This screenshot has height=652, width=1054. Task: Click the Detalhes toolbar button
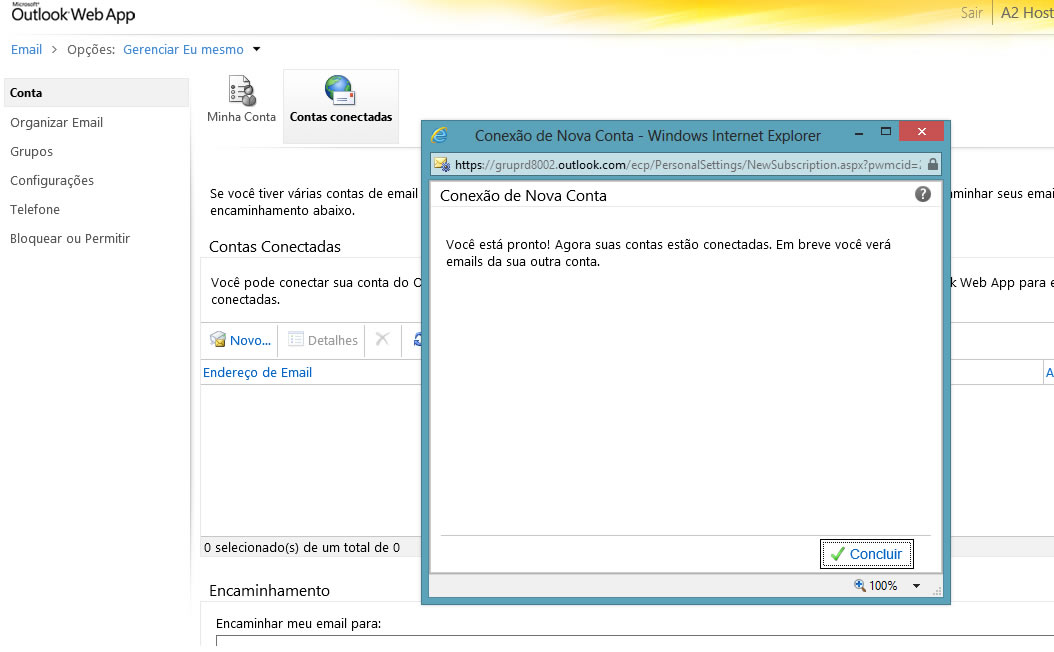[x=323, y=340]
